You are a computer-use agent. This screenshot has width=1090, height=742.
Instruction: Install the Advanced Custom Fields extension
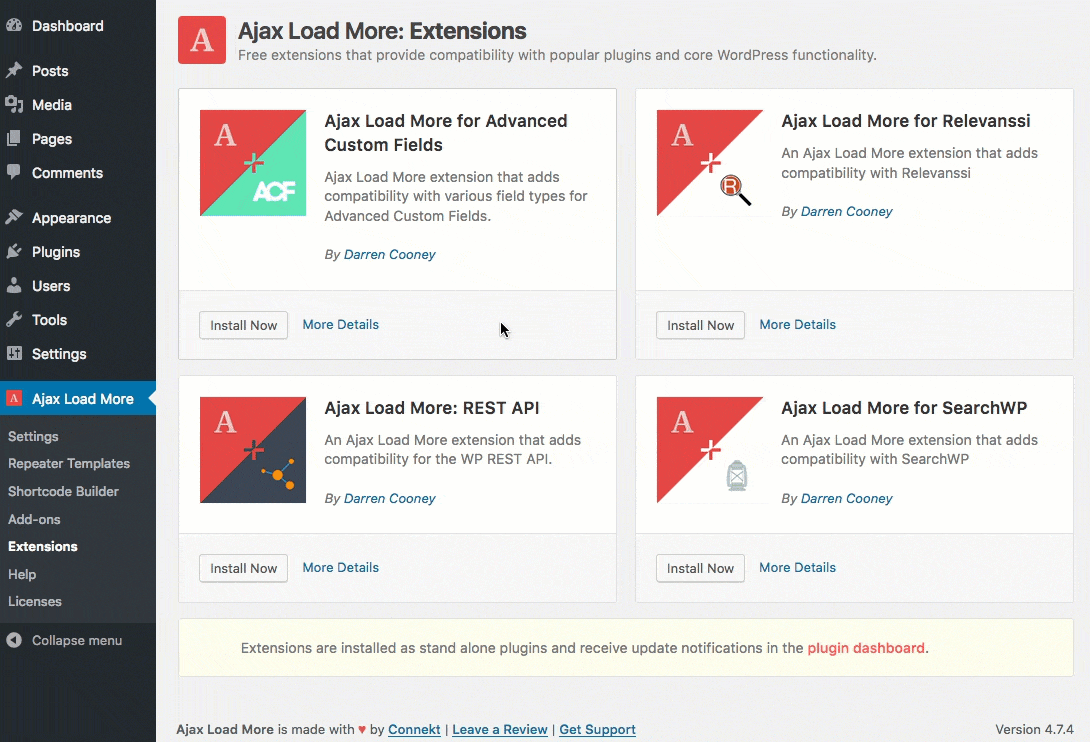(x=243, y=325)
